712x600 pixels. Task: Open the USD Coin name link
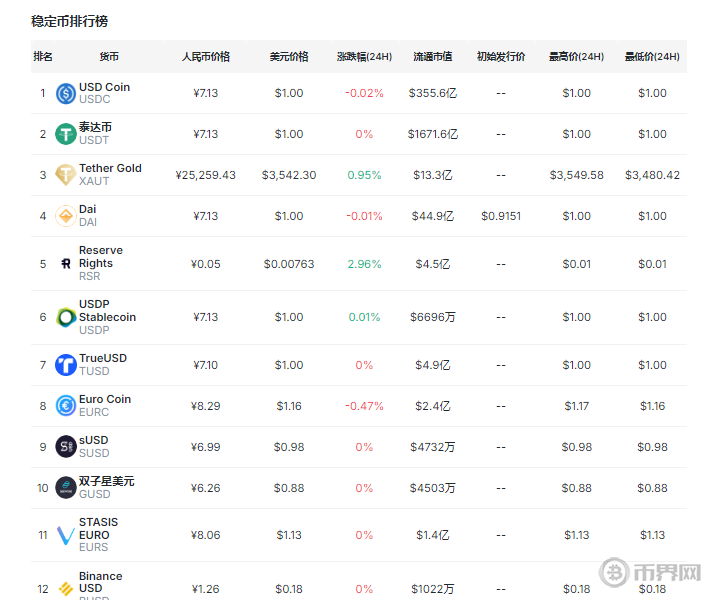click(x=104, y=87)
